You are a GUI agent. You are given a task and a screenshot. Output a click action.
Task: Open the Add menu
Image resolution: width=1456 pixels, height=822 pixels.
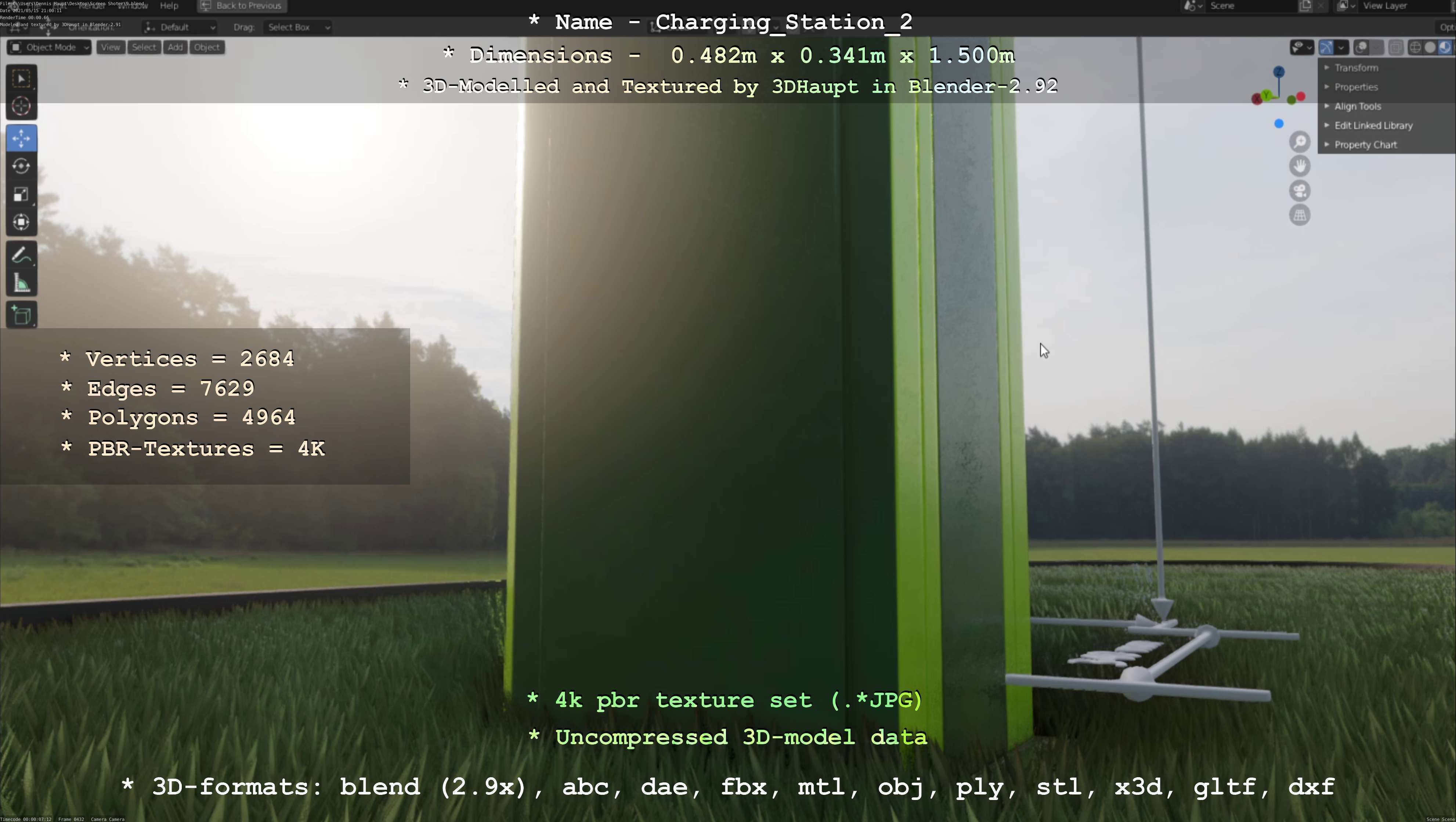[x=175, y=47]
